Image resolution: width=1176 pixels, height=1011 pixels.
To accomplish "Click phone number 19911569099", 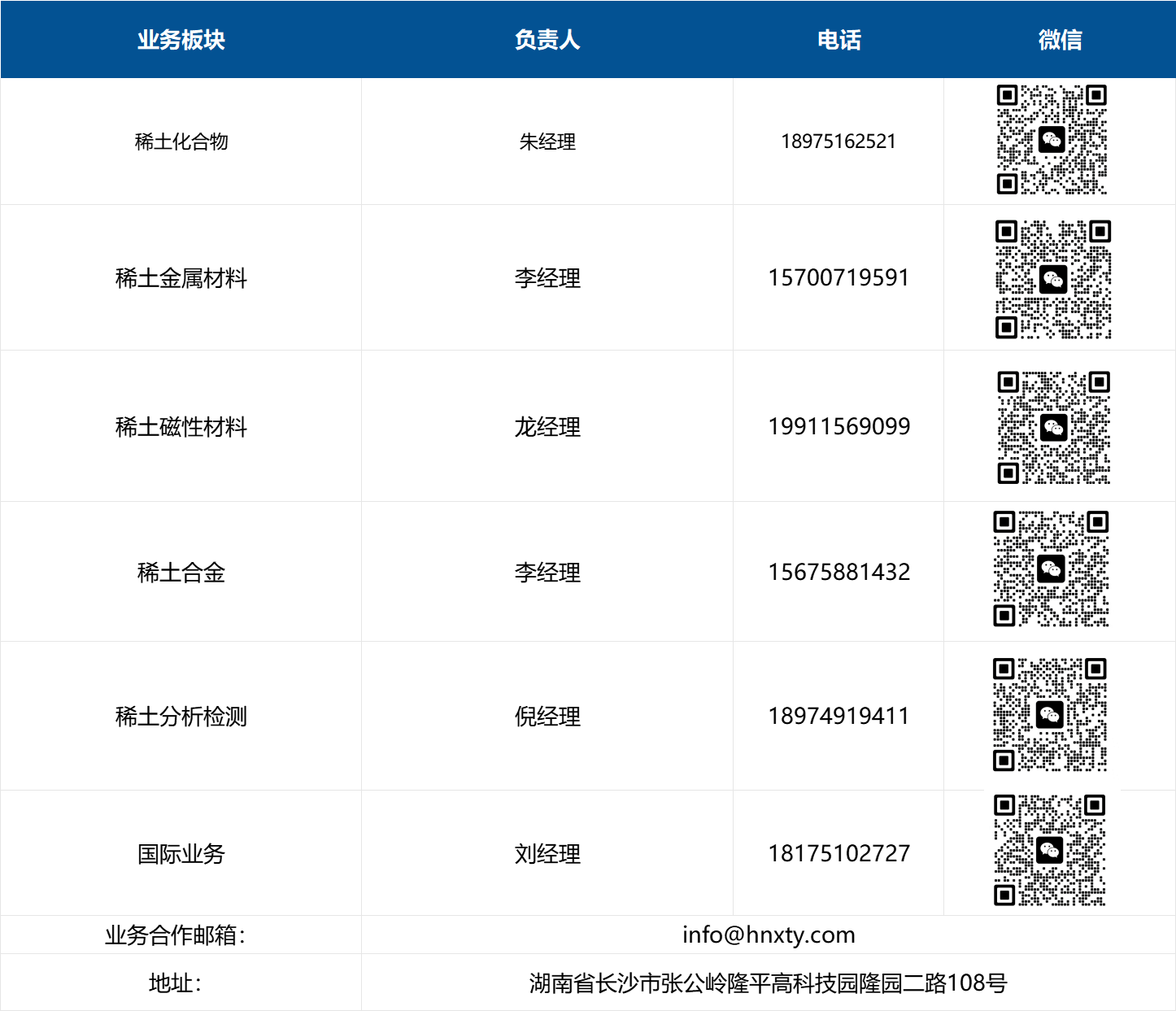I will click(x=838, y=427).
